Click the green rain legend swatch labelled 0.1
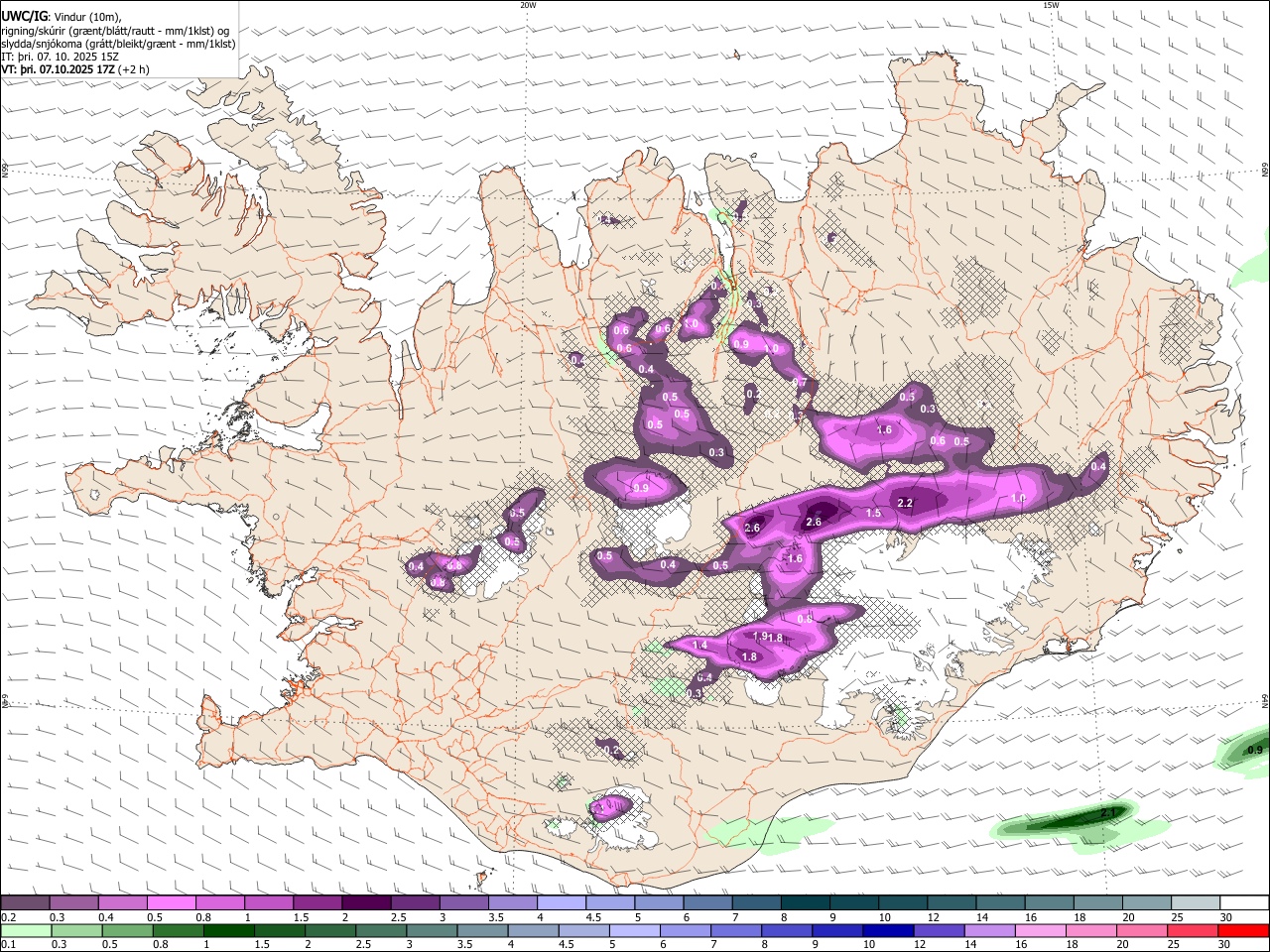Image resolution: width=1270 pixels, height=952 pixels. 26,930
